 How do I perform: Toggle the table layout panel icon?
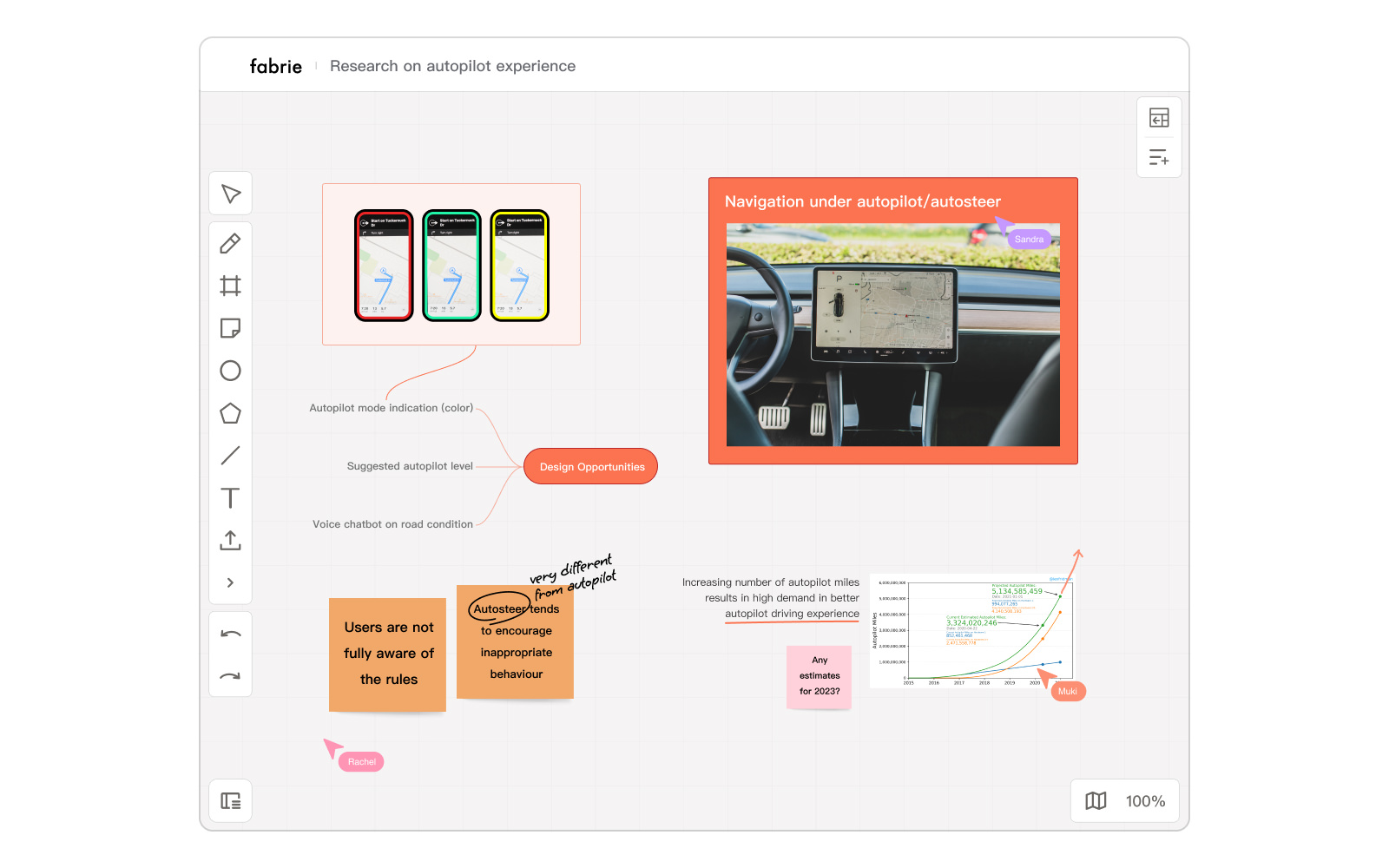1159,117
